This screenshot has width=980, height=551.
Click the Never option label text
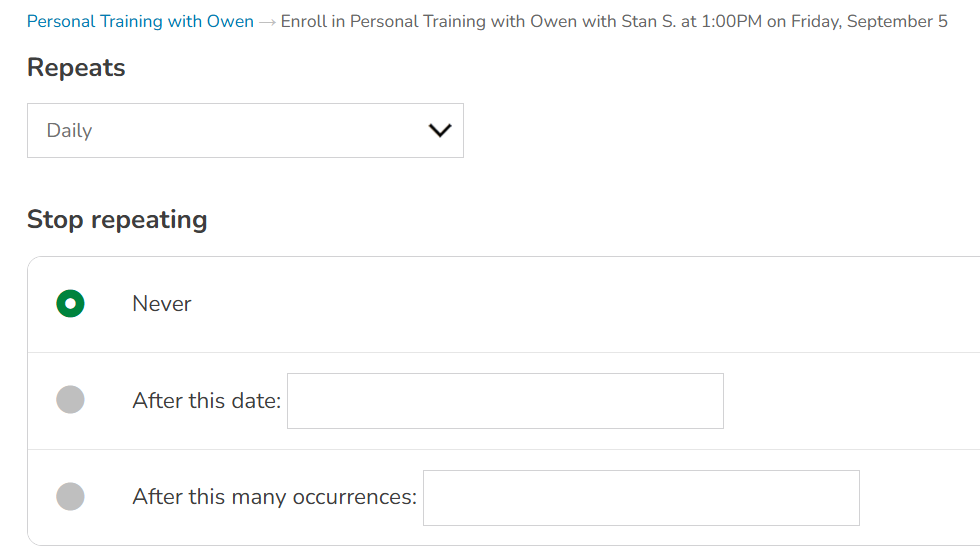point(162,304)
